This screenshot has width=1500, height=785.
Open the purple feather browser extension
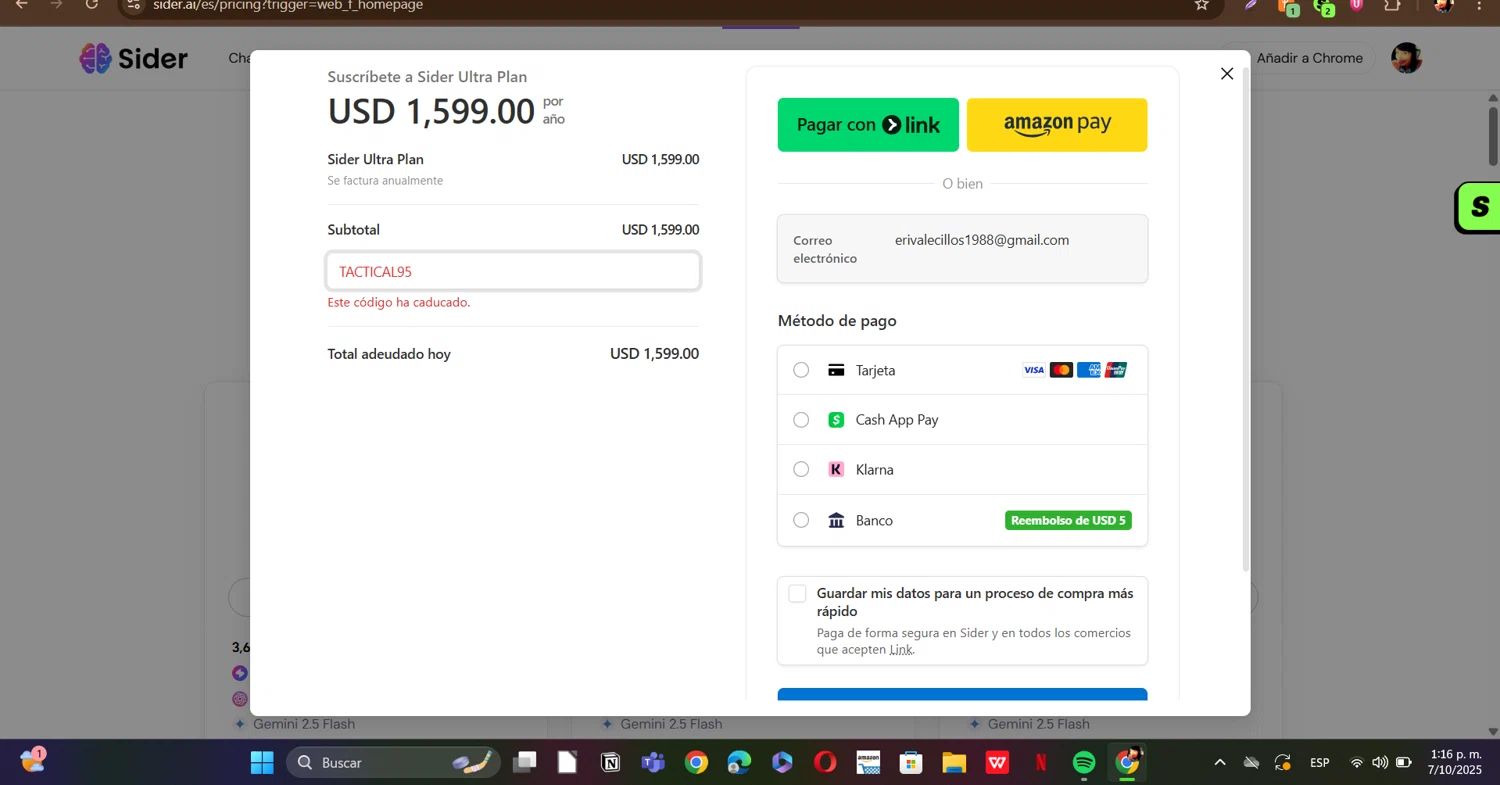1251,5
